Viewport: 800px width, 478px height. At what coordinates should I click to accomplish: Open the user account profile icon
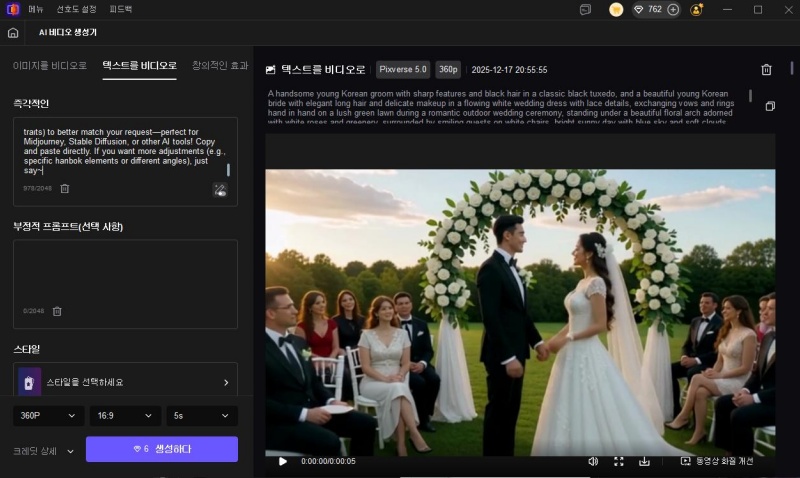(x=697, y=9)
